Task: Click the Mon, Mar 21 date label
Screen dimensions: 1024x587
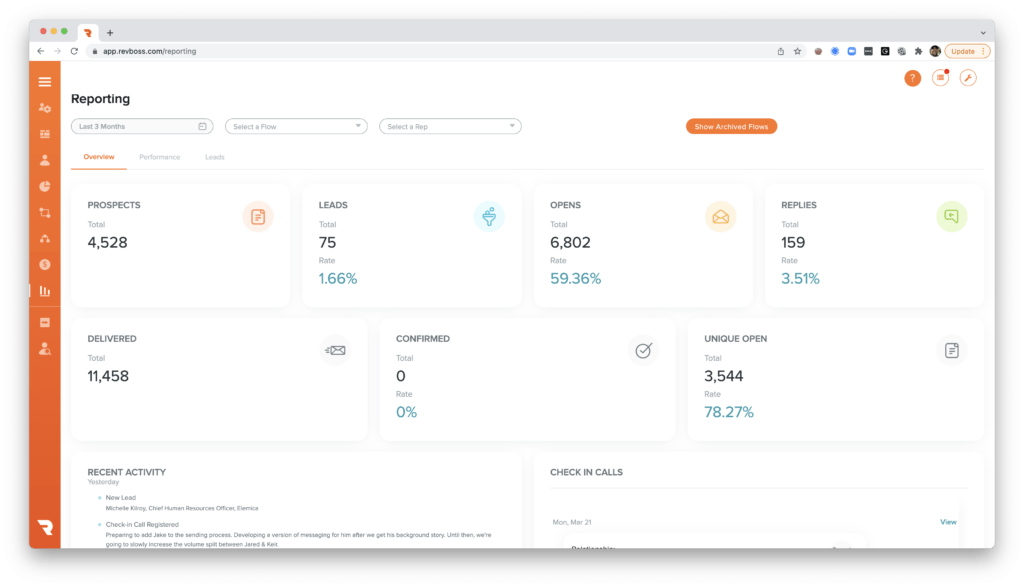Action: (572, 522)
